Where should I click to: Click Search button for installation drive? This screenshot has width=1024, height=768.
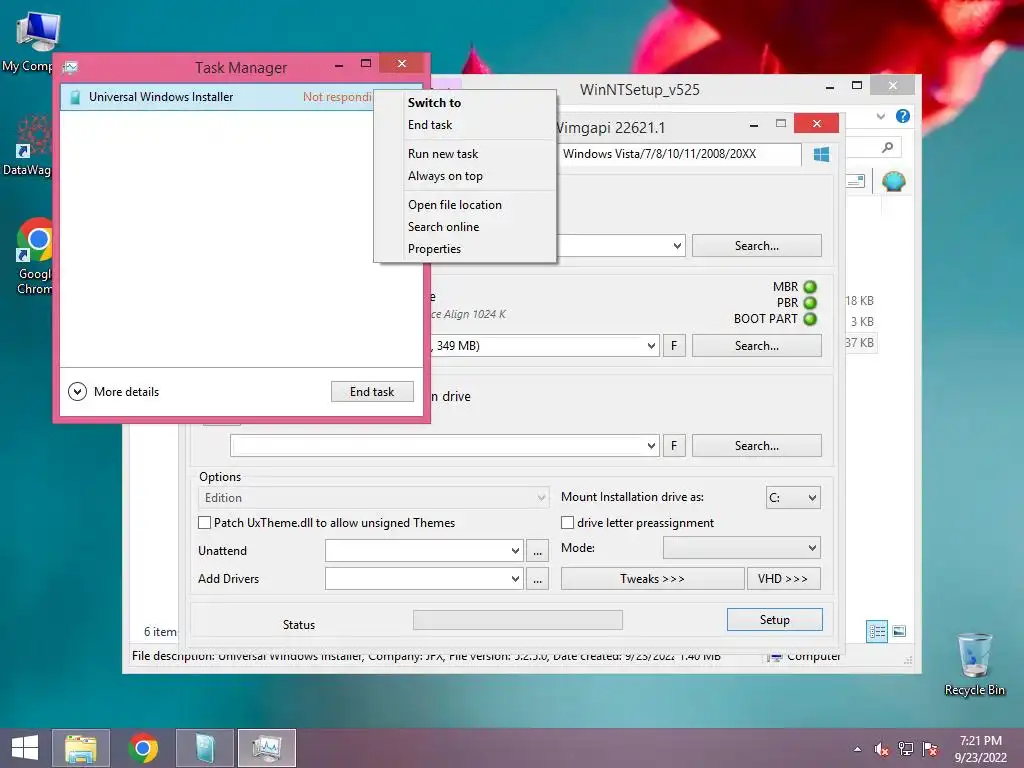[756, 446]
